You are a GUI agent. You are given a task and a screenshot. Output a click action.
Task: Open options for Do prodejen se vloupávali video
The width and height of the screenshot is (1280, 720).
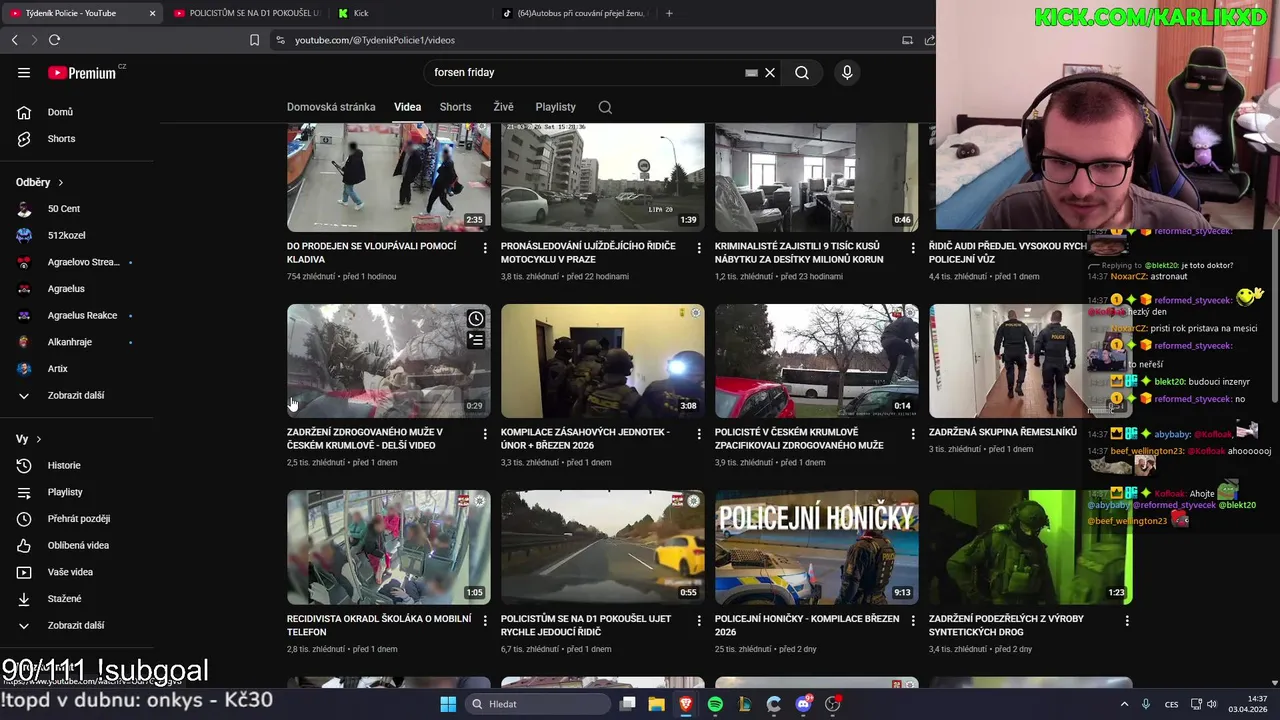[x=485, y=248]
